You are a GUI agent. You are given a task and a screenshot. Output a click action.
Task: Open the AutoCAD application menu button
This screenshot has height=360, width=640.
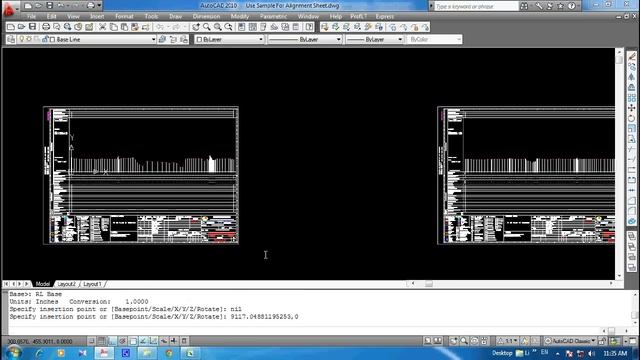coord(9,8)
